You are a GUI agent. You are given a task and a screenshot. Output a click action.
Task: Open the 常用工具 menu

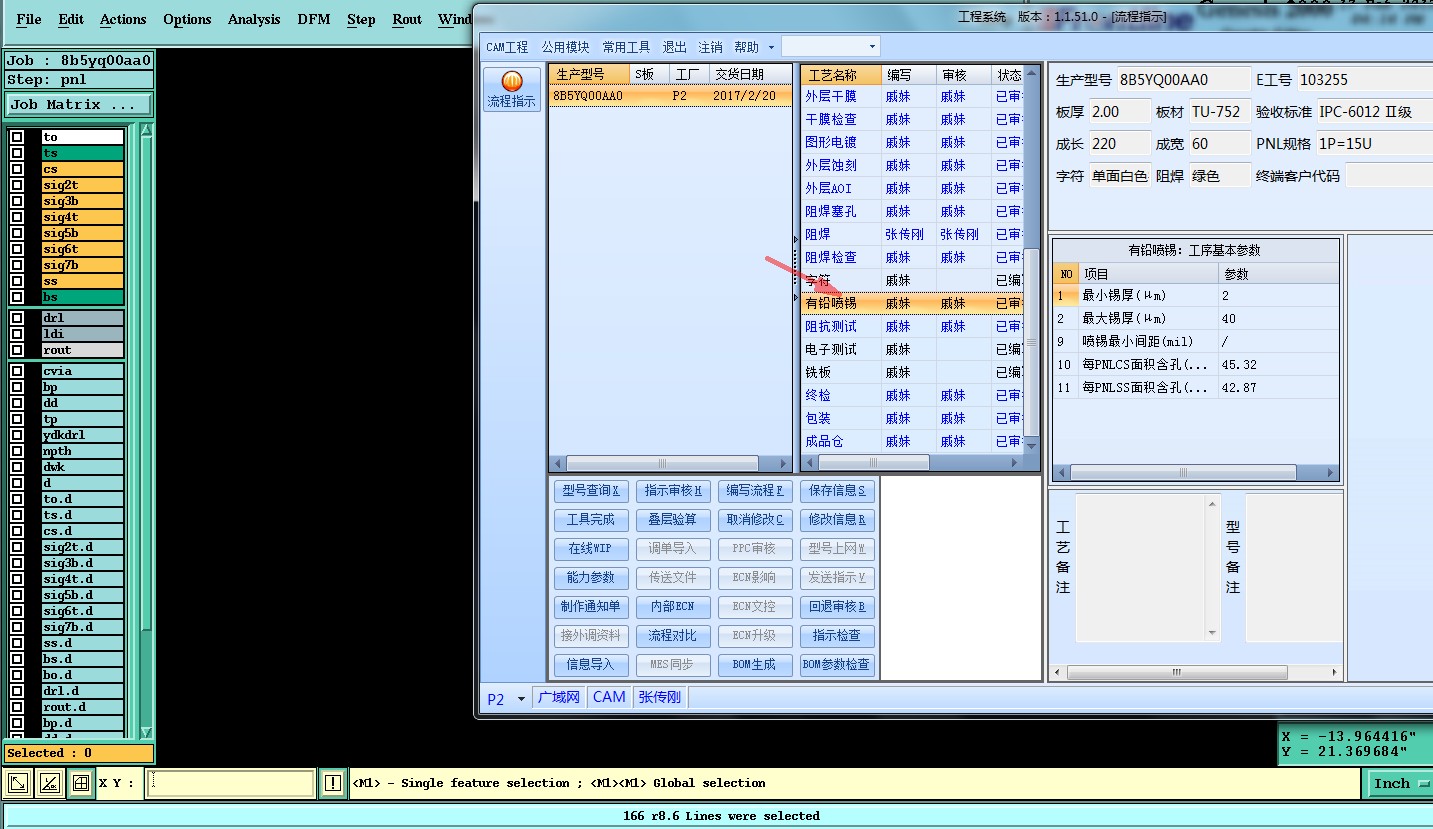point(626,47)
